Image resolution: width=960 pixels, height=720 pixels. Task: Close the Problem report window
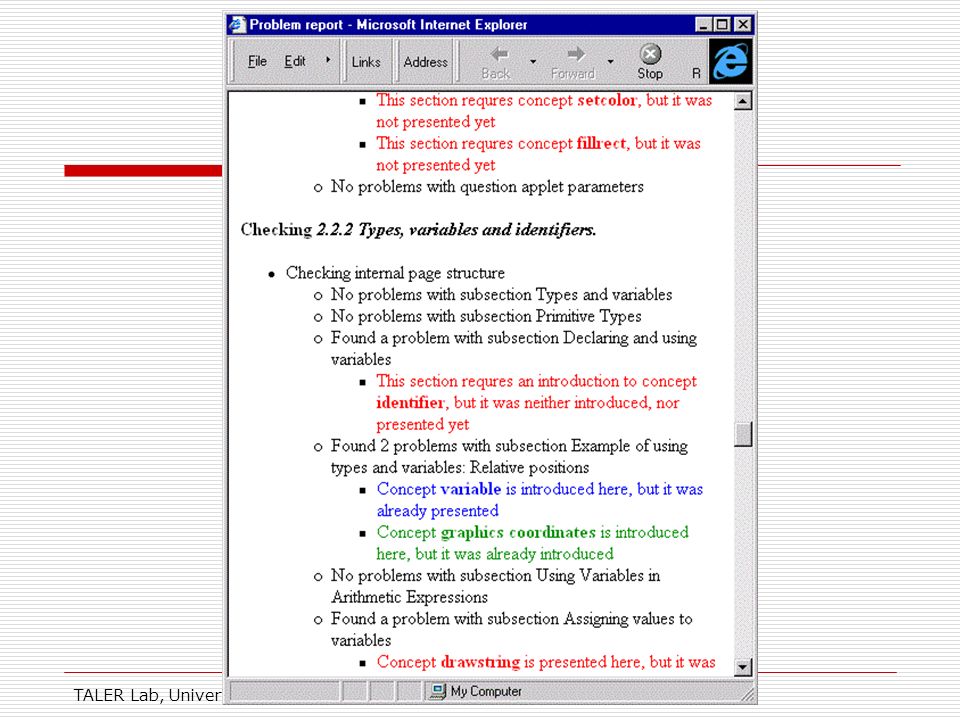click(743, 24)
